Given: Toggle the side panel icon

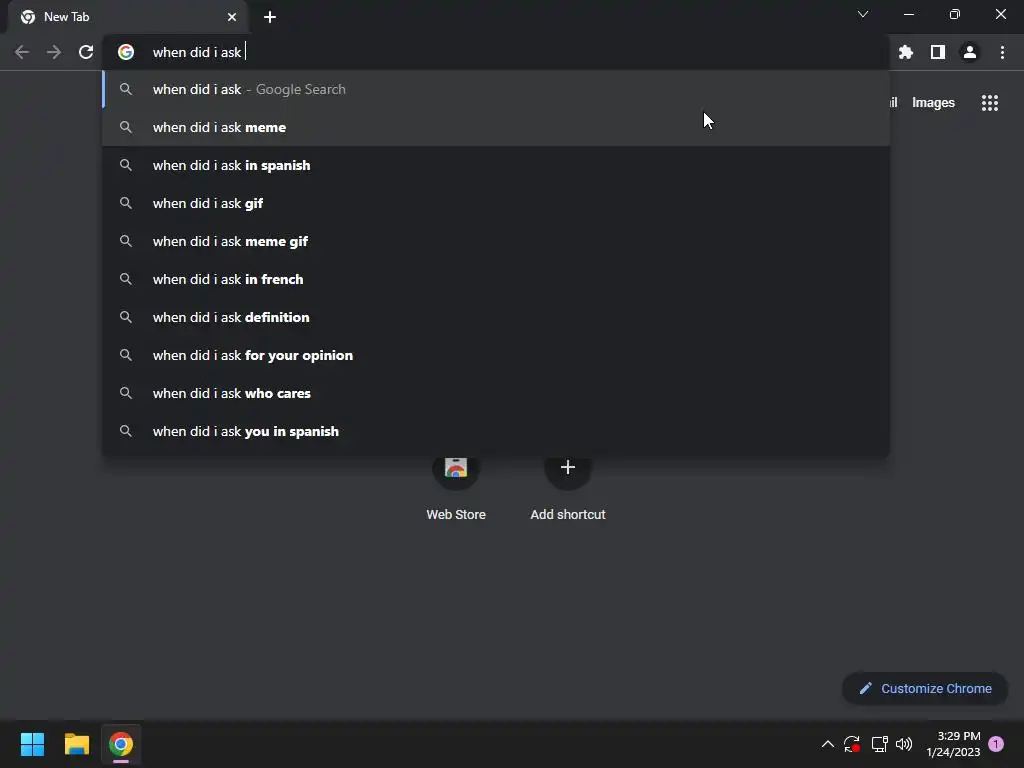Looking at the screenshot, I should pos(938,52).
